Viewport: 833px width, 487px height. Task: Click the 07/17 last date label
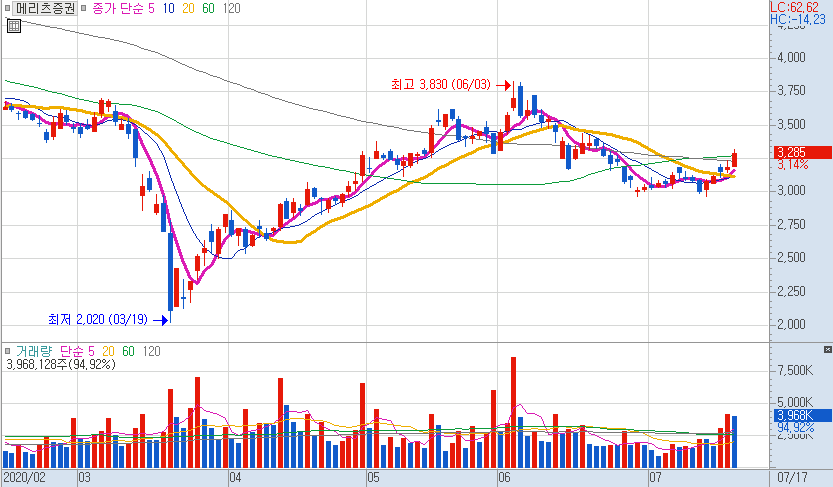[x=792, y=477]
